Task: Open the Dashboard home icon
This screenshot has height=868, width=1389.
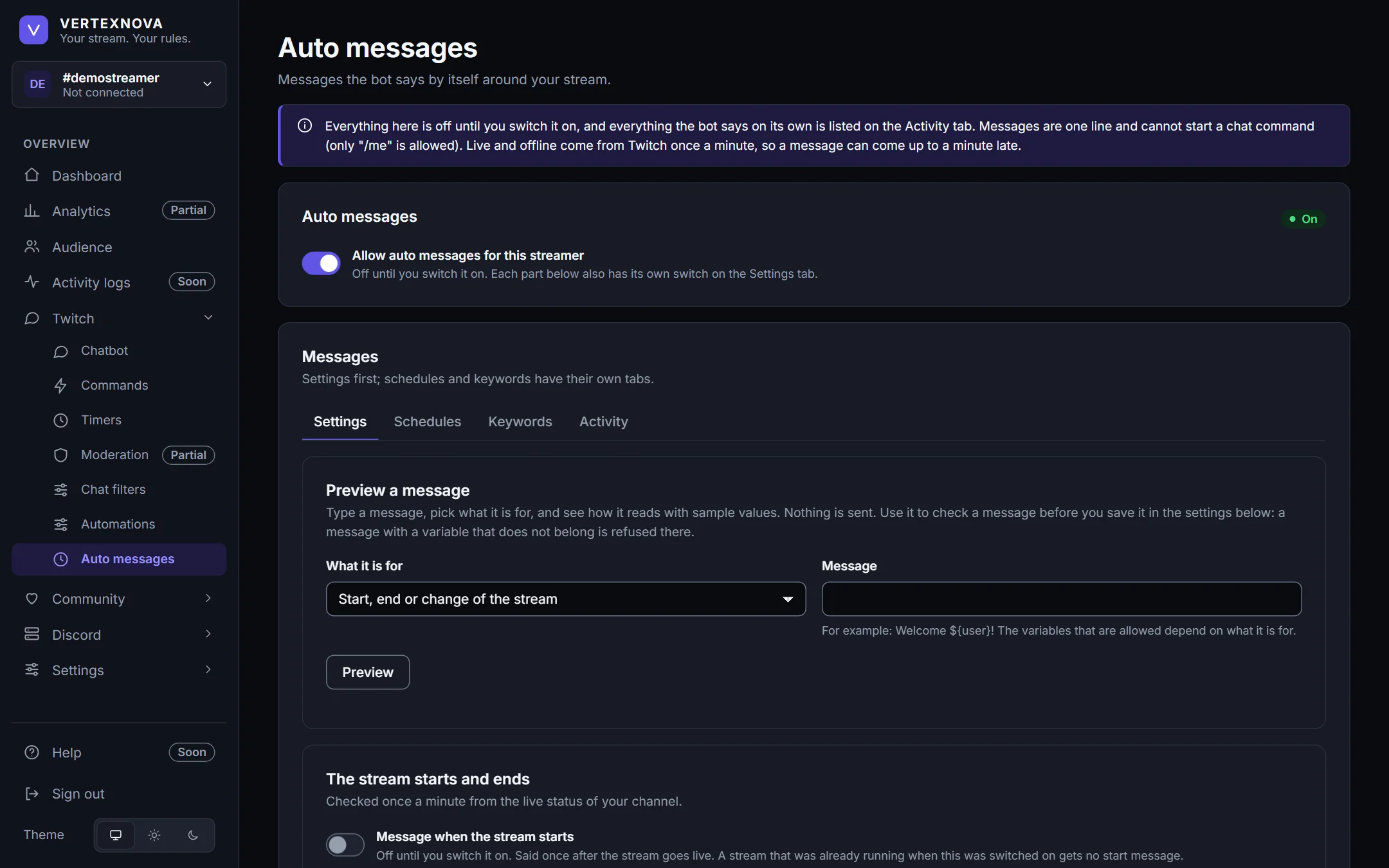Action: (32, 175)
